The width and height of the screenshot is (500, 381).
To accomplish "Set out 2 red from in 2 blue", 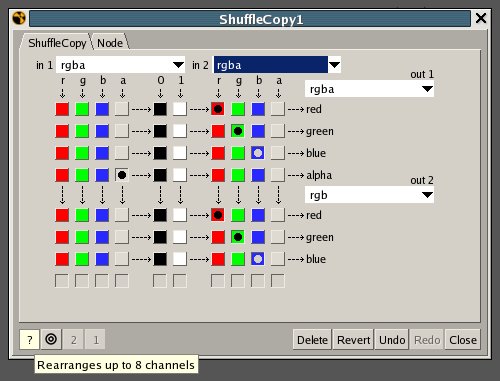I will pyautogui.click(x=258, y=215).
